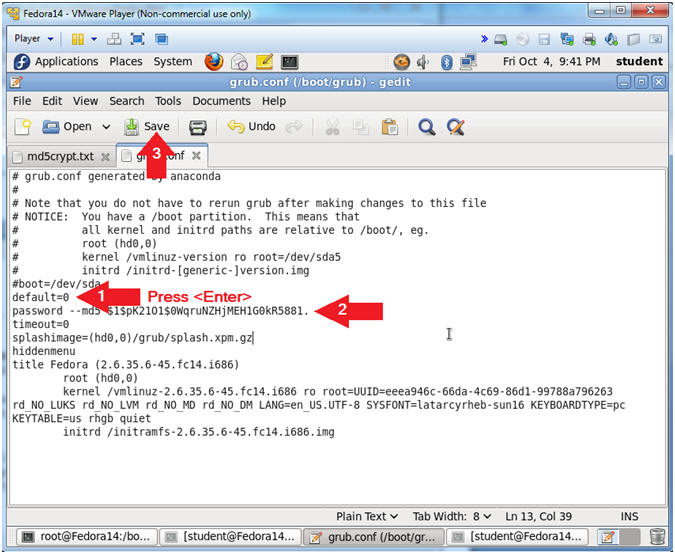This screenshot has height=554, width=675.
Task: Open the Search menu
Action: 127,101
